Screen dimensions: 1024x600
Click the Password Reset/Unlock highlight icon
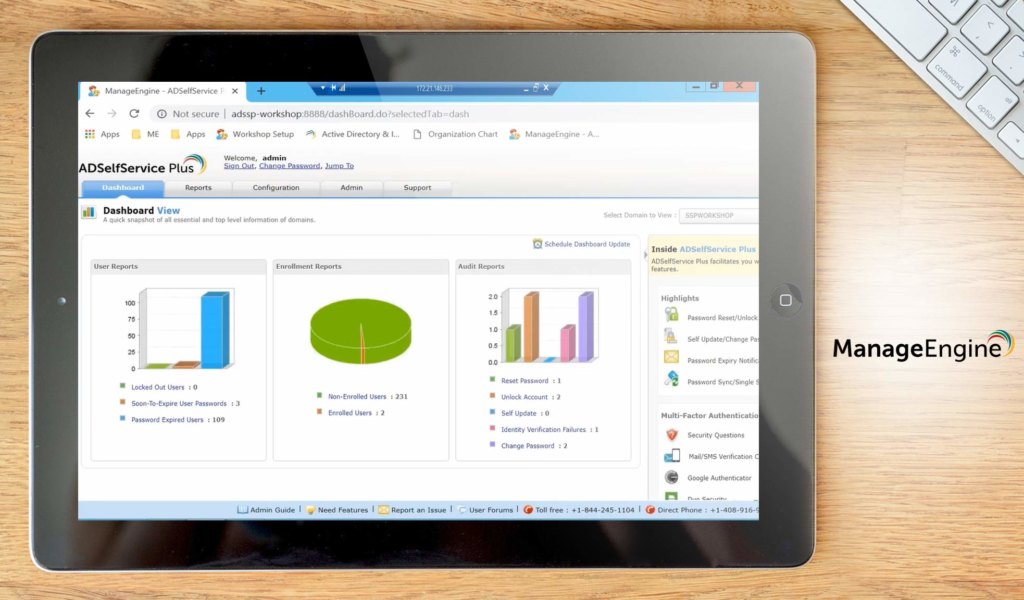pyautogui.click(x=671, y=315)
